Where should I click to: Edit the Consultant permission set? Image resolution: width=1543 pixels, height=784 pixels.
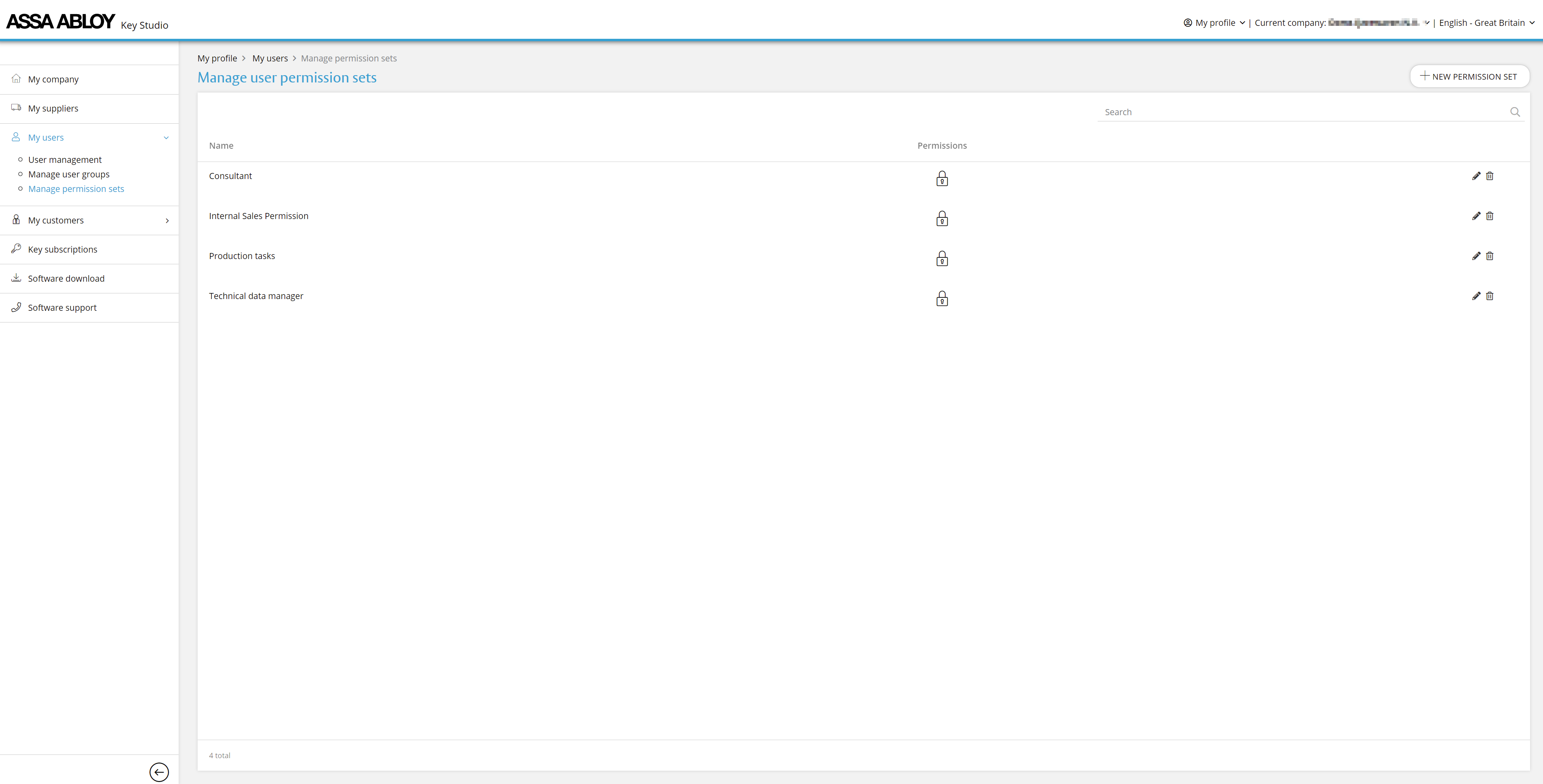[1476, 176]
